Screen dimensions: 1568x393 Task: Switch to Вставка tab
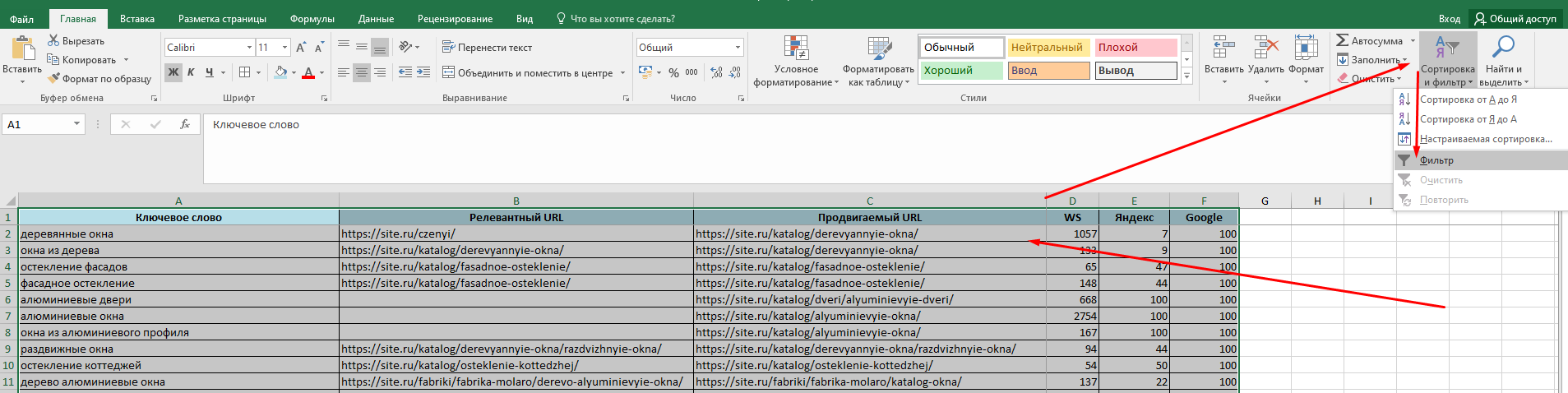[x=137, y=18]
